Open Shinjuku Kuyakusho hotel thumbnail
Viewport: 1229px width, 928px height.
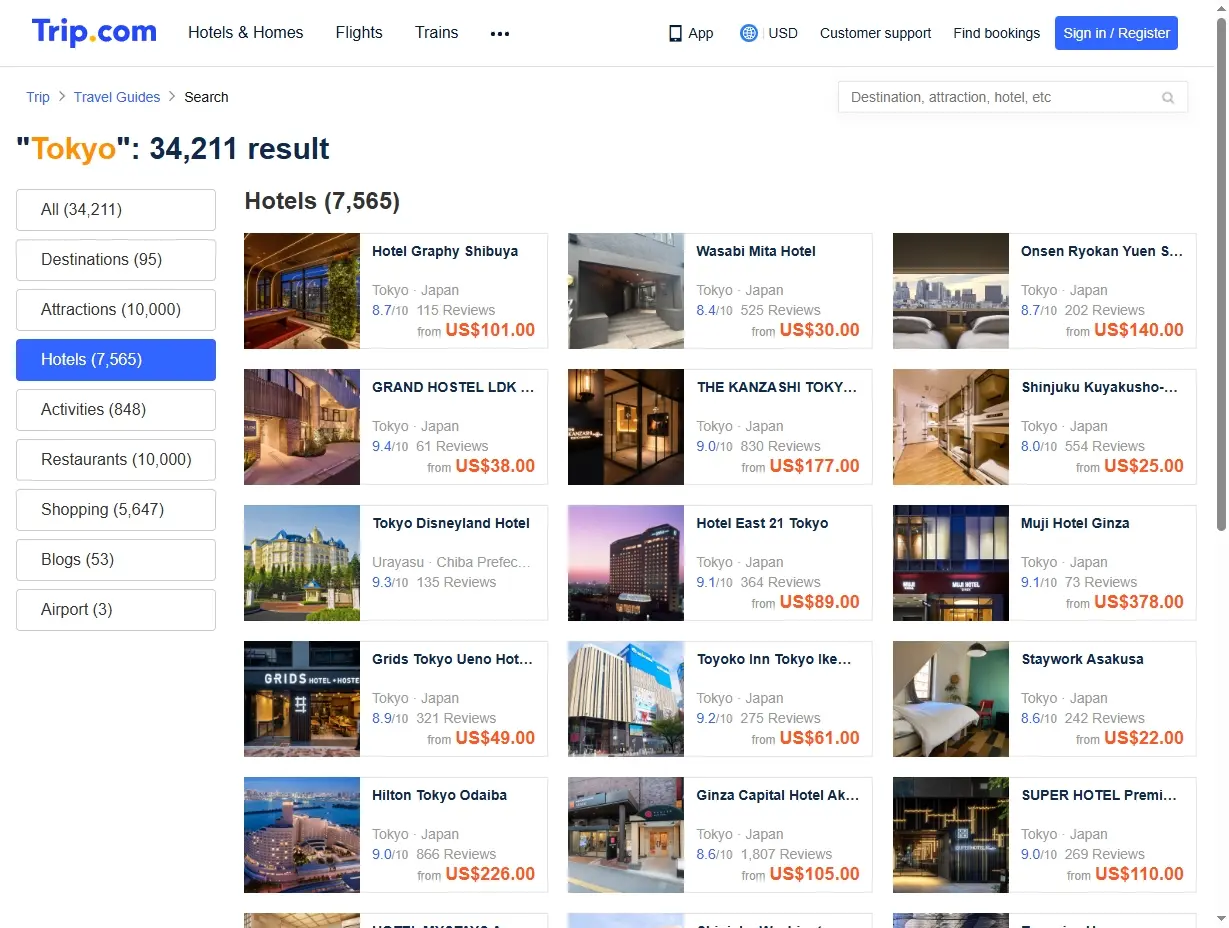951,427
